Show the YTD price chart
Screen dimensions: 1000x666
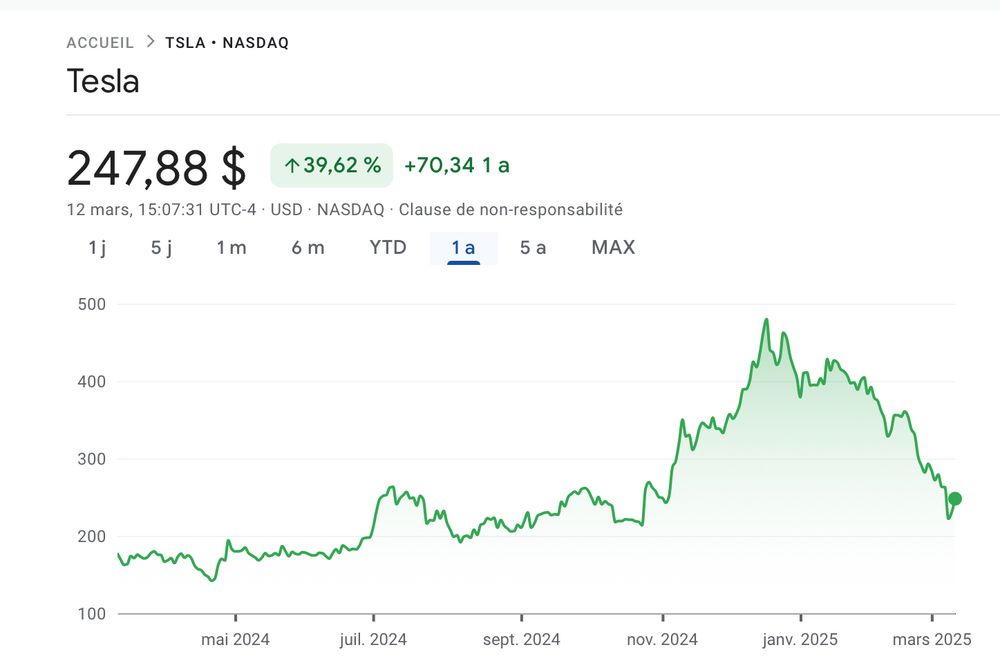click(x=388, y=248)
